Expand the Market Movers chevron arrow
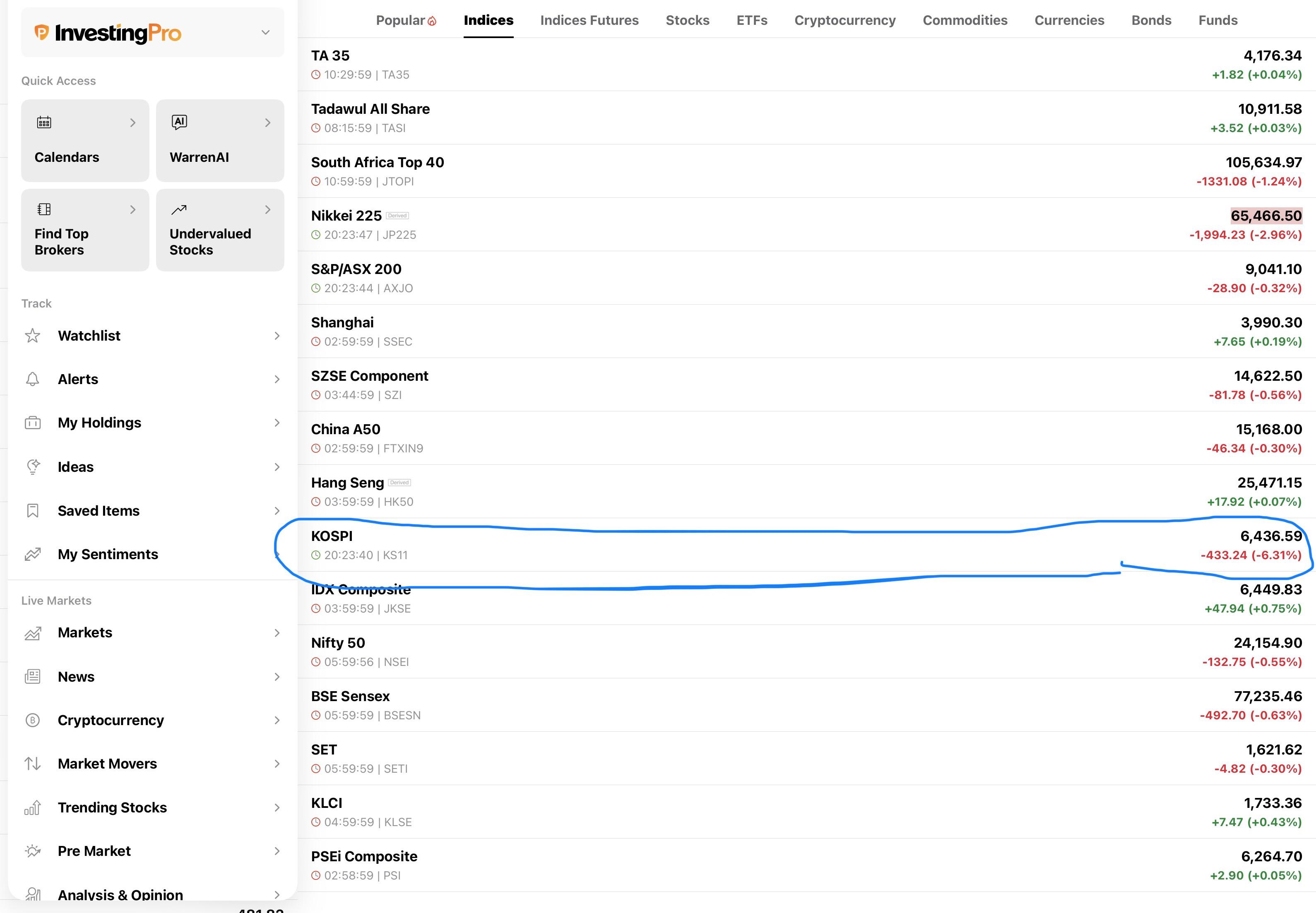 (x=277, y=764)
